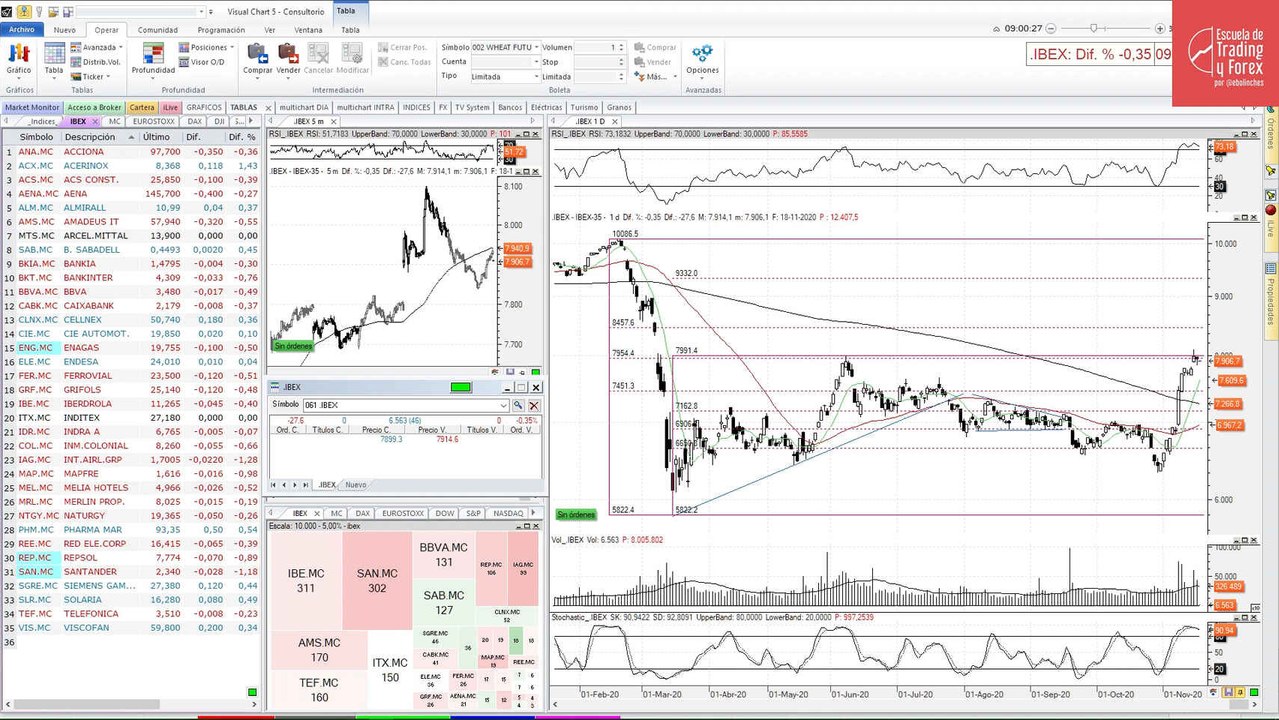Open Visor O/D viewer

click(201, 62)
